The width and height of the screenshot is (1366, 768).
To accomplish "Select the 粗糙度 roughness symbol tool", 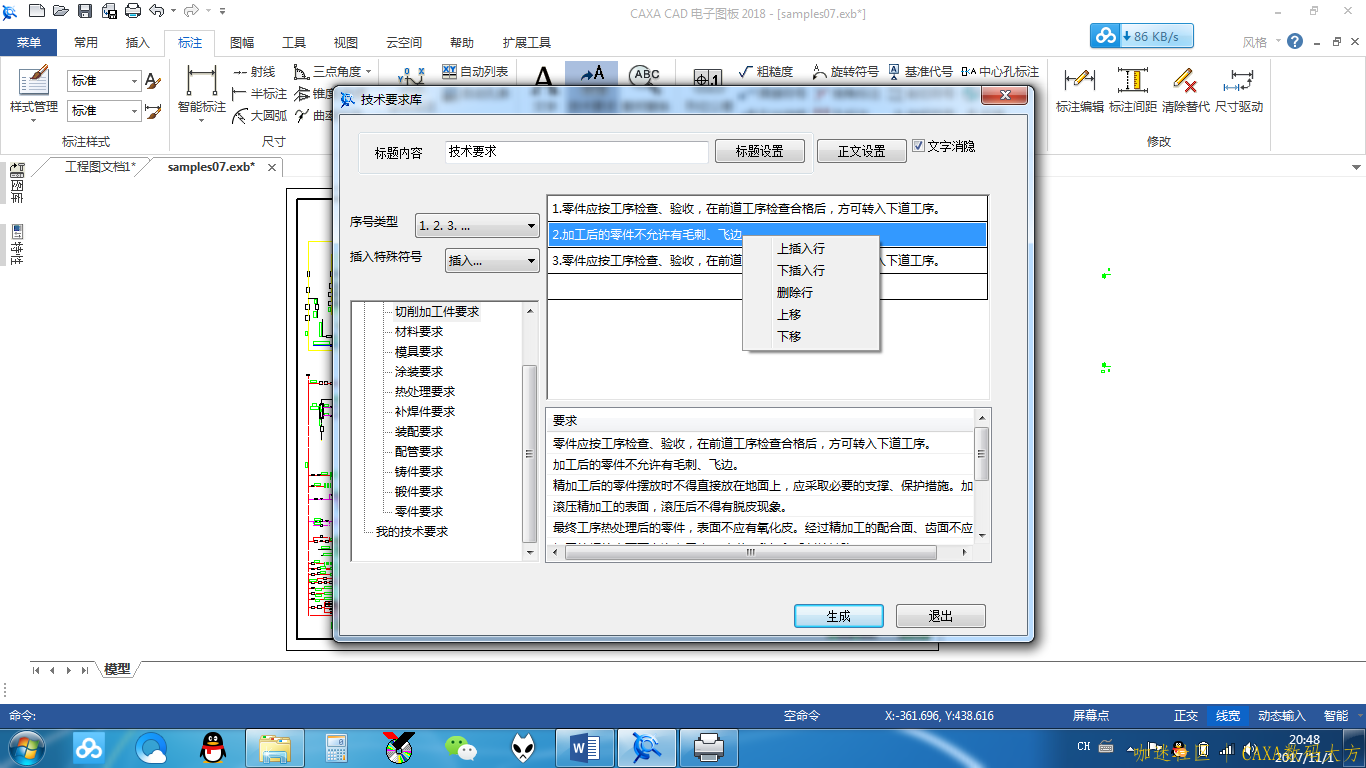I will [765, 72].
